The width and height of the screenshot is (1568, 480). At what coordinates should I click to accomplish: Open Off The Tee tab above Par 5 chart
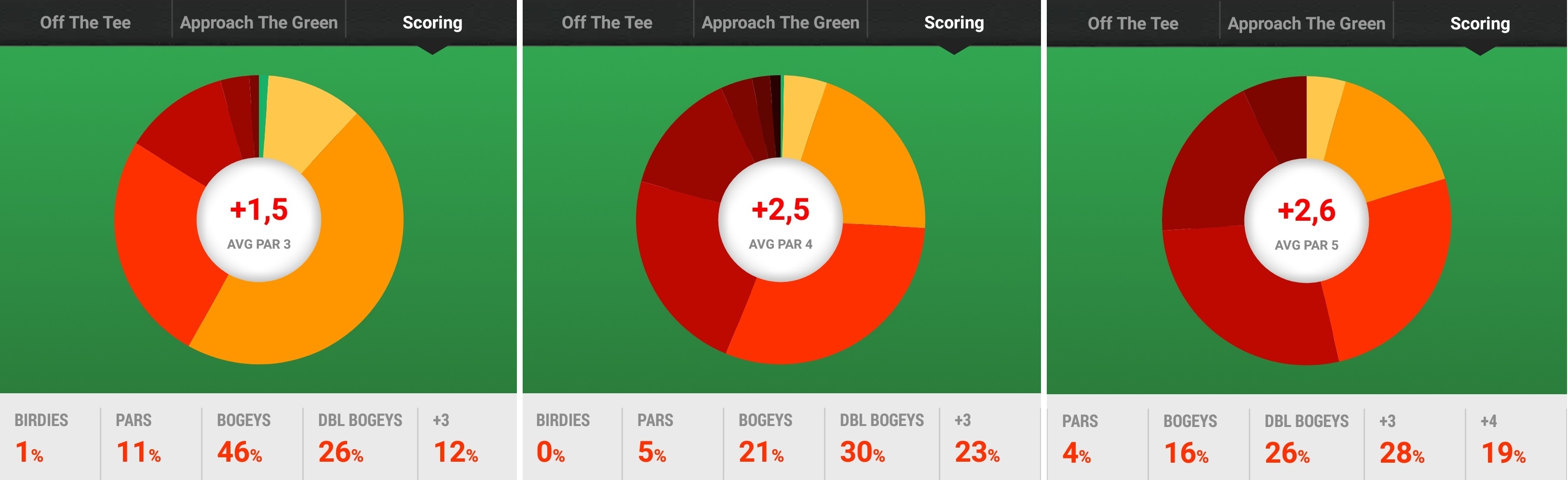click(1133, 23)
